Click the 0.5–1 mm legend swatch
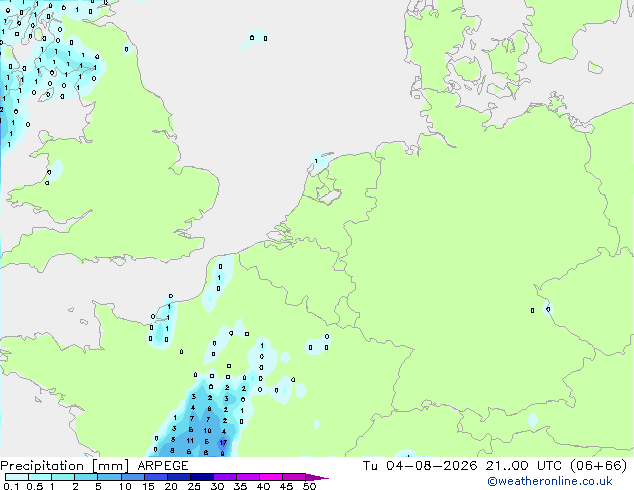 click(x=40, y=477)
